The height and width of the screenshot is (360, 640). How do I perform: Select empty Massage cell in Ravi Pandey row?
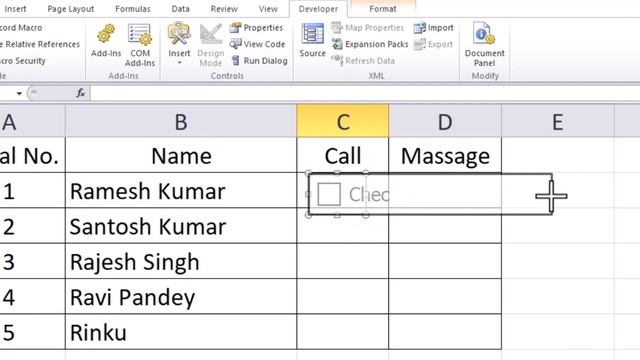coord(445,297)
